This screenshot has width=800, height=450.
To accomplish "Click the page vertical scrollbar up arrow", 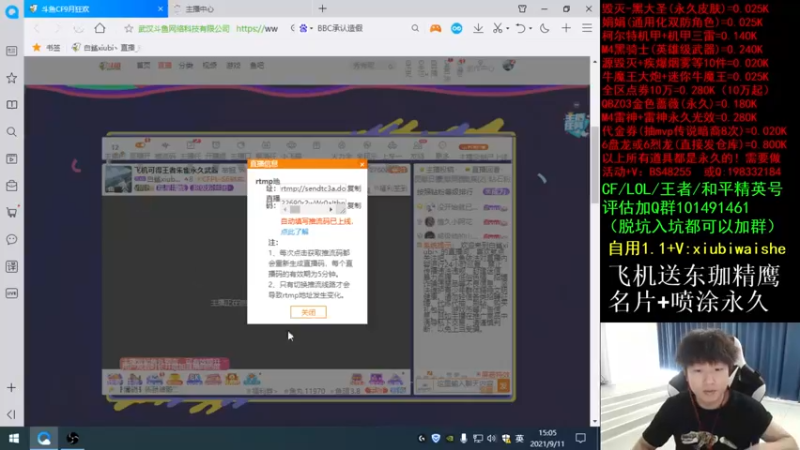I will [594, 62].
